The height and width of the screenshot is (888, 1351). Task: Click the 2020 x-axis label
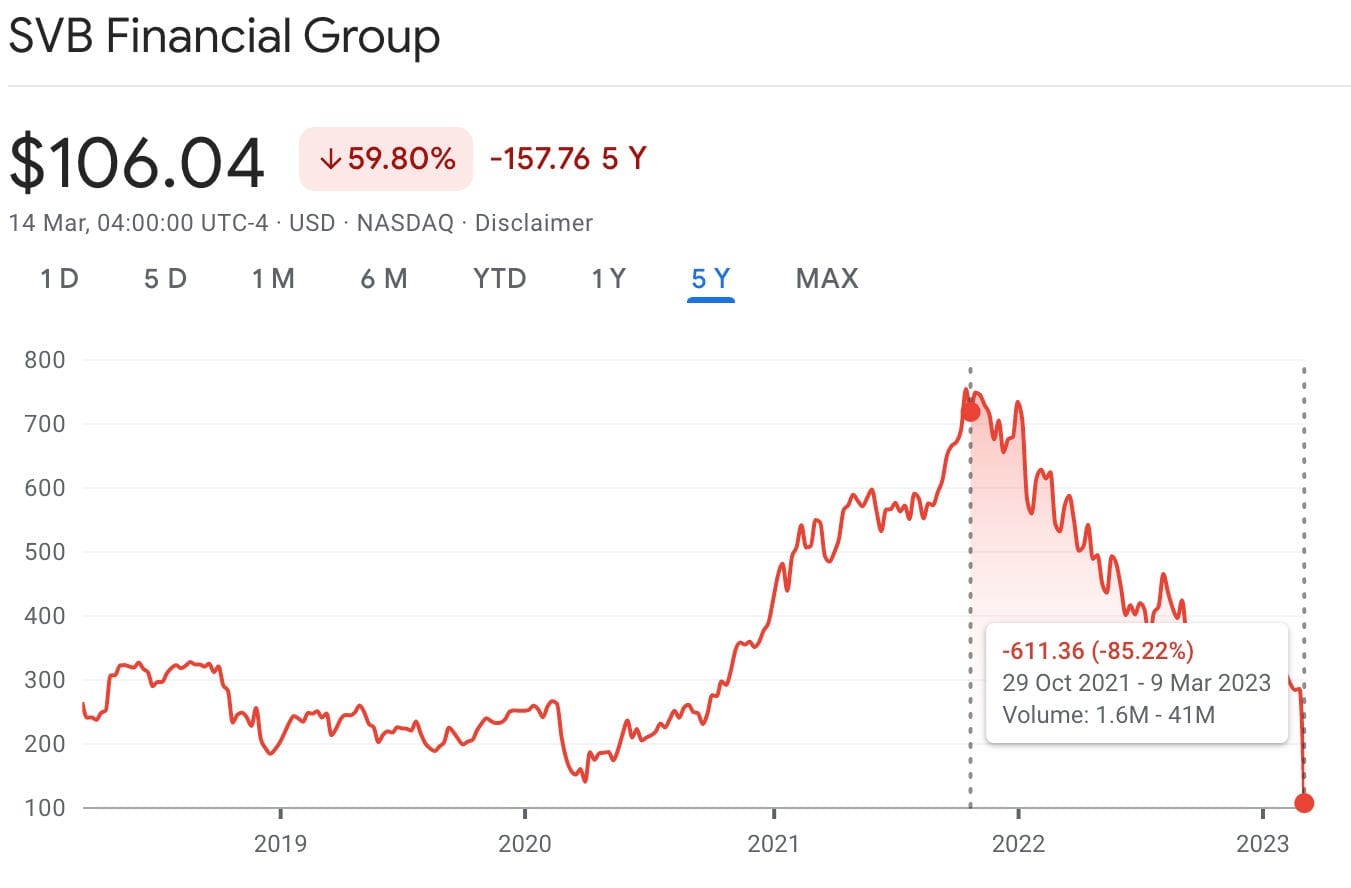coord(524,843)
